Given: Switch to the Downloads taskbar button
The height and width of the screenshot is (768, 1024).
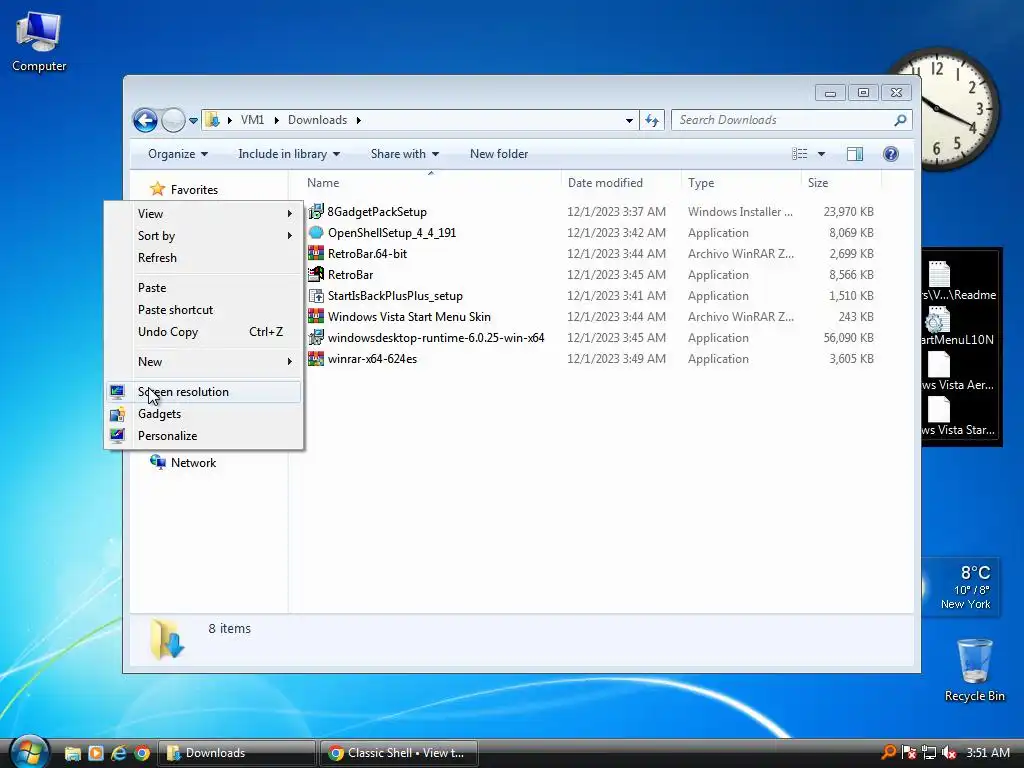Looking at the screenshot, I should tap(236, 753).
